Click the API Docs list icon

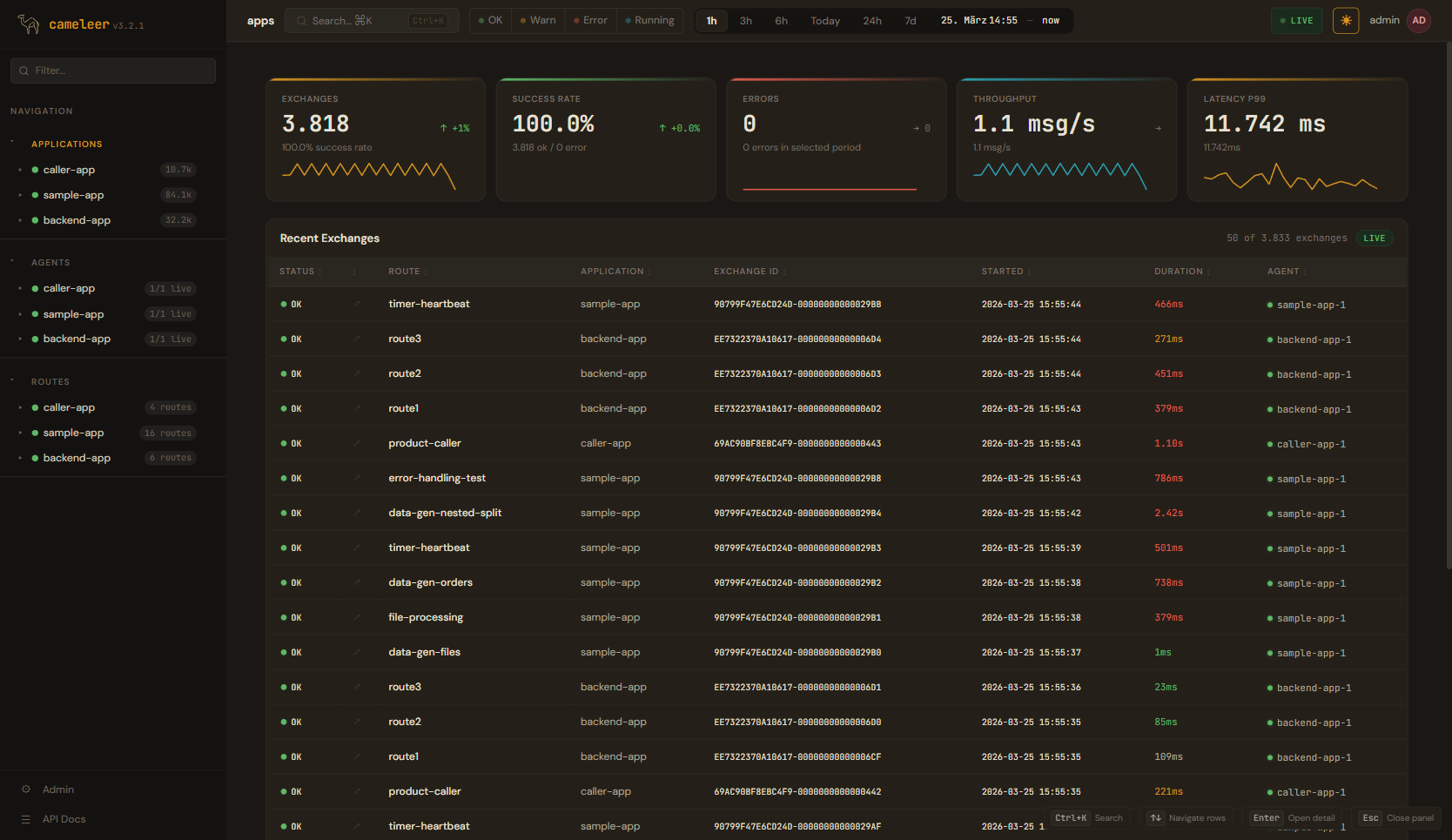pyautogui.click(x=26, y=819)
